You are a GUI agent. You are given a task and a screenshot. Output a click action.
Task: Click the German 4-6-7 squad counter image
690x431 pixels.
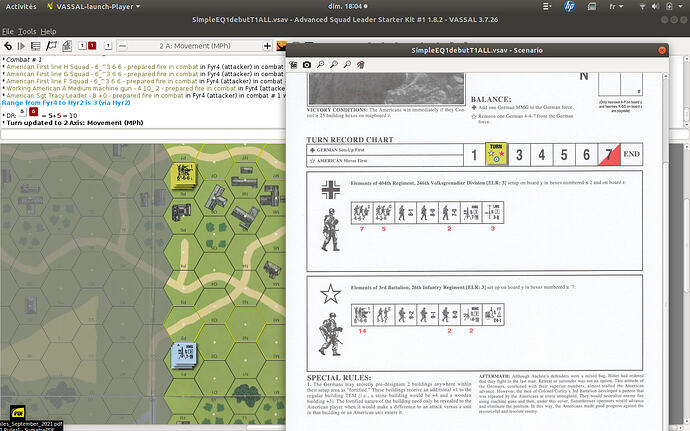[x=362, y=213]
